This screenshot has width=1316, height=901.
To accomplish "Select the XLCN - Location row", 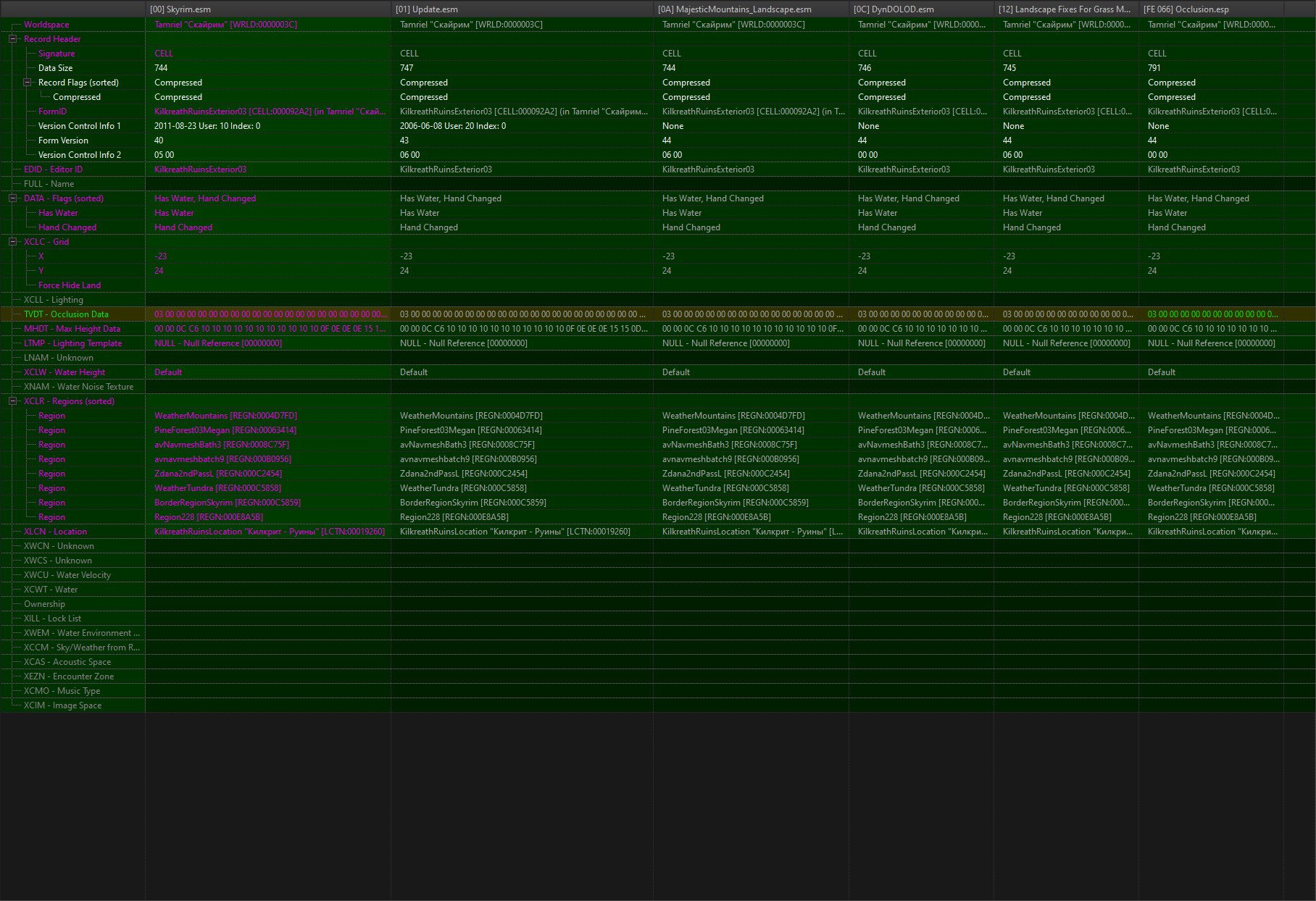I will pyautogui.click(x=55, y=532).
